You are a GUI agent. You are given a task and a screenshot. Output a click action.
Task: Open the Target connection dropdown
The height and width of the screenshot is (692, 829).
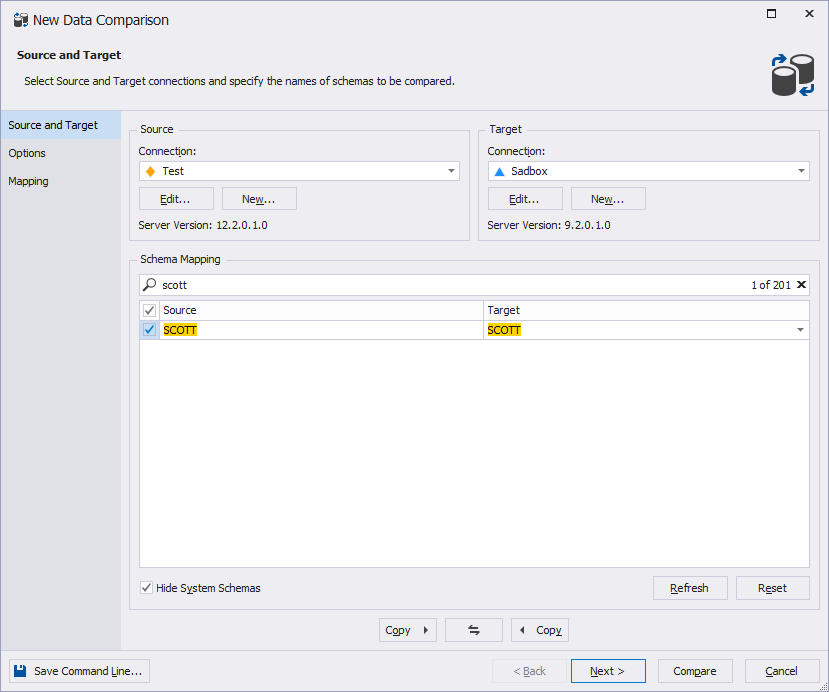[801, 171]
